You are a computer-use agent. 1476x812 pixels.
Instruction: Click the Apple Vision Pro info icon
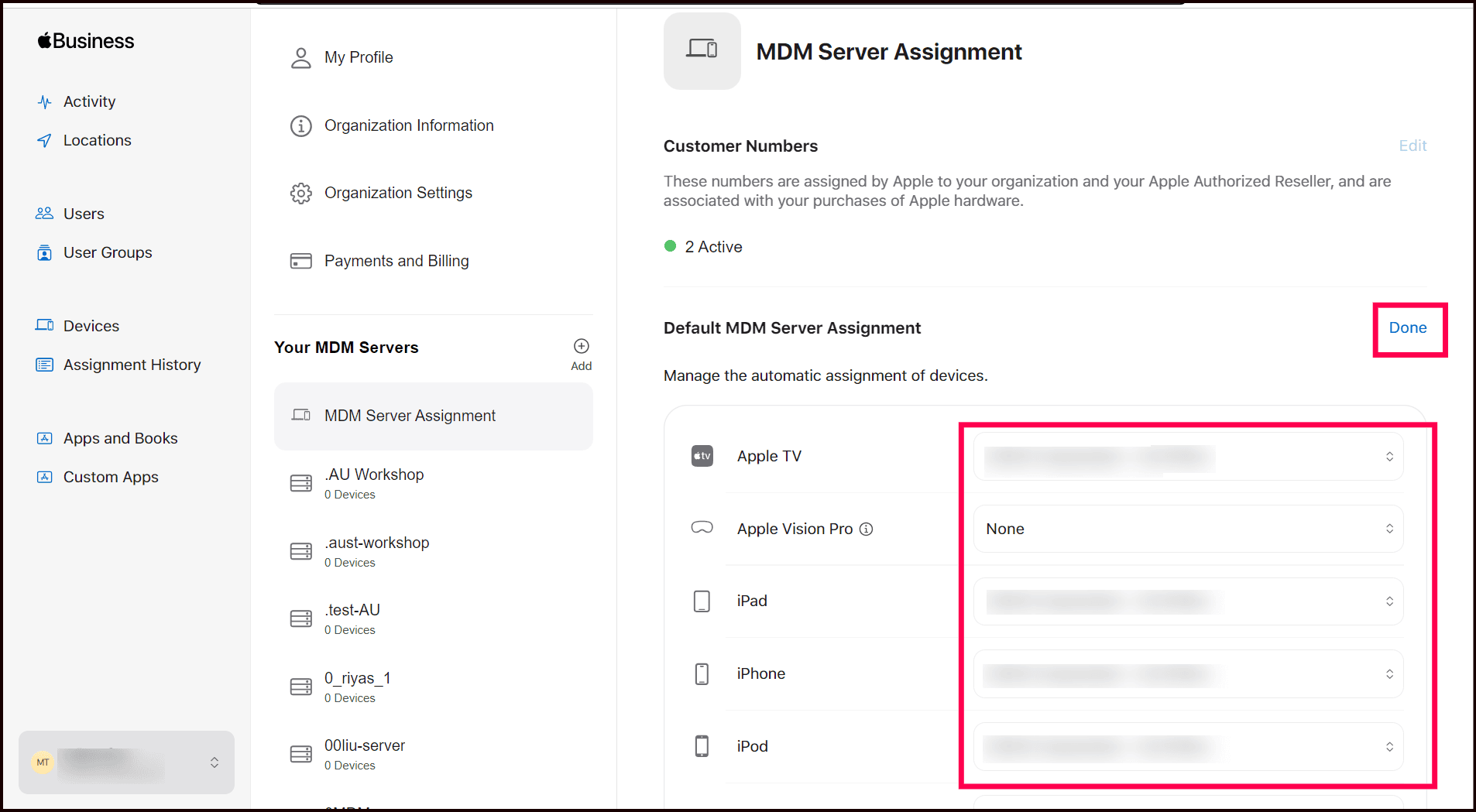pyautogui.click(x=867, y=529)
